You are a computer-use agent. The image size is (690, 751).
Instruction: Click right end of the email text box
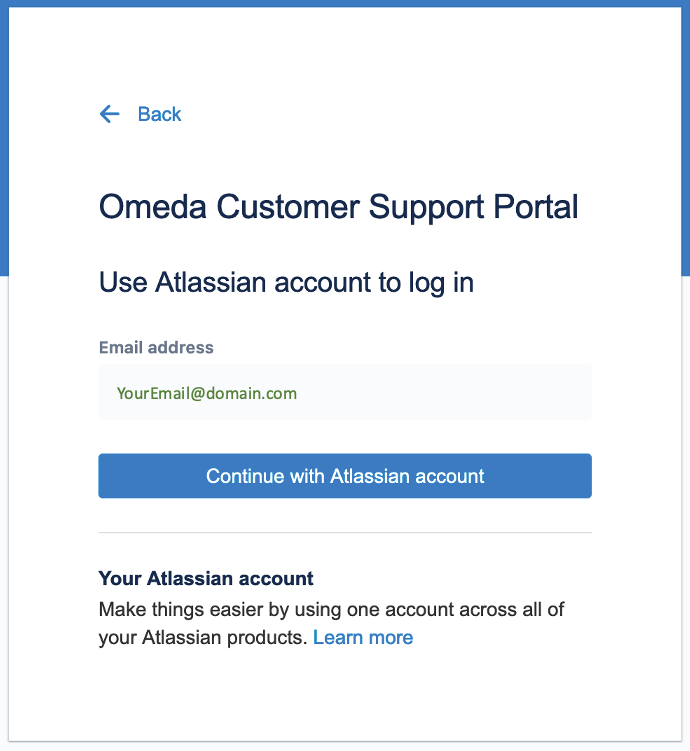click(x=575, y=392)
